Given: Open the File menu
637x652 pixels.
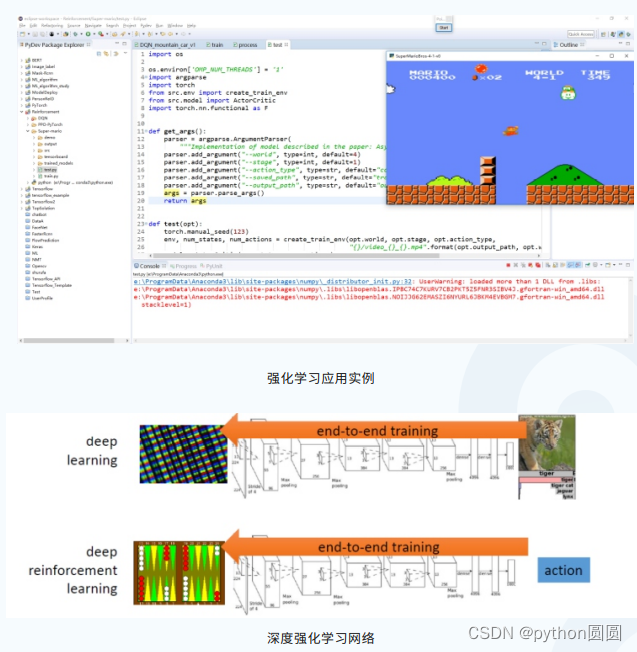Looking at the screenshot, I should pos(22,26).
